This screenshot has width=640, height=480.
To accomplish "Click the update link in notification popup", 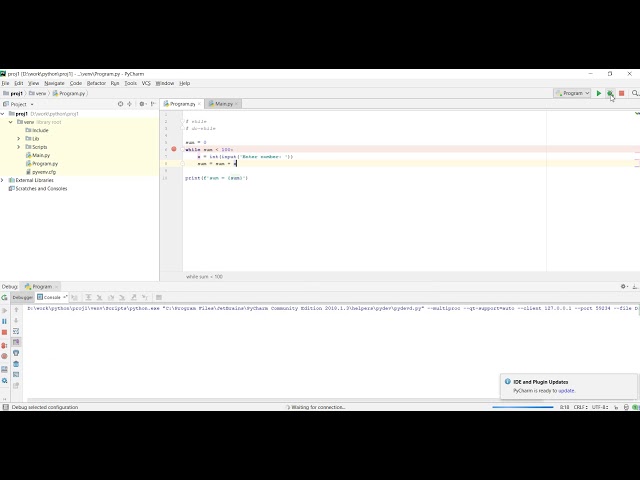I will (x=566, y=391).
